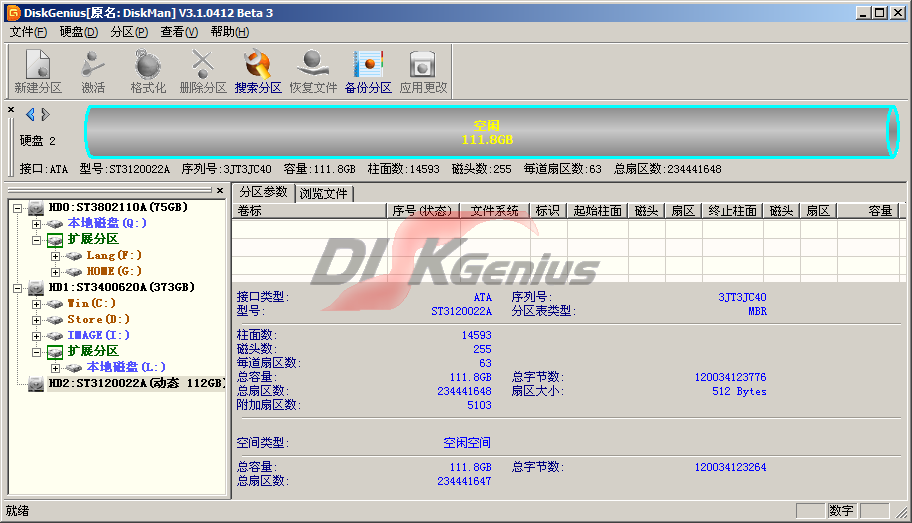Select HD2:ST3120022A in the disk tree
This screenshot has width=912, height=523.
pos(136,383)
